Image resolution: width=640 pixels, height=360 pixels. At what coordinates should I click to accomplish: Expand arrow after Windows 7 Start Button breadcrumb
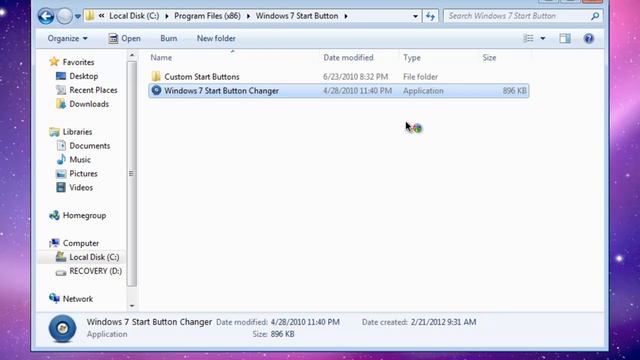coord(346,16)
